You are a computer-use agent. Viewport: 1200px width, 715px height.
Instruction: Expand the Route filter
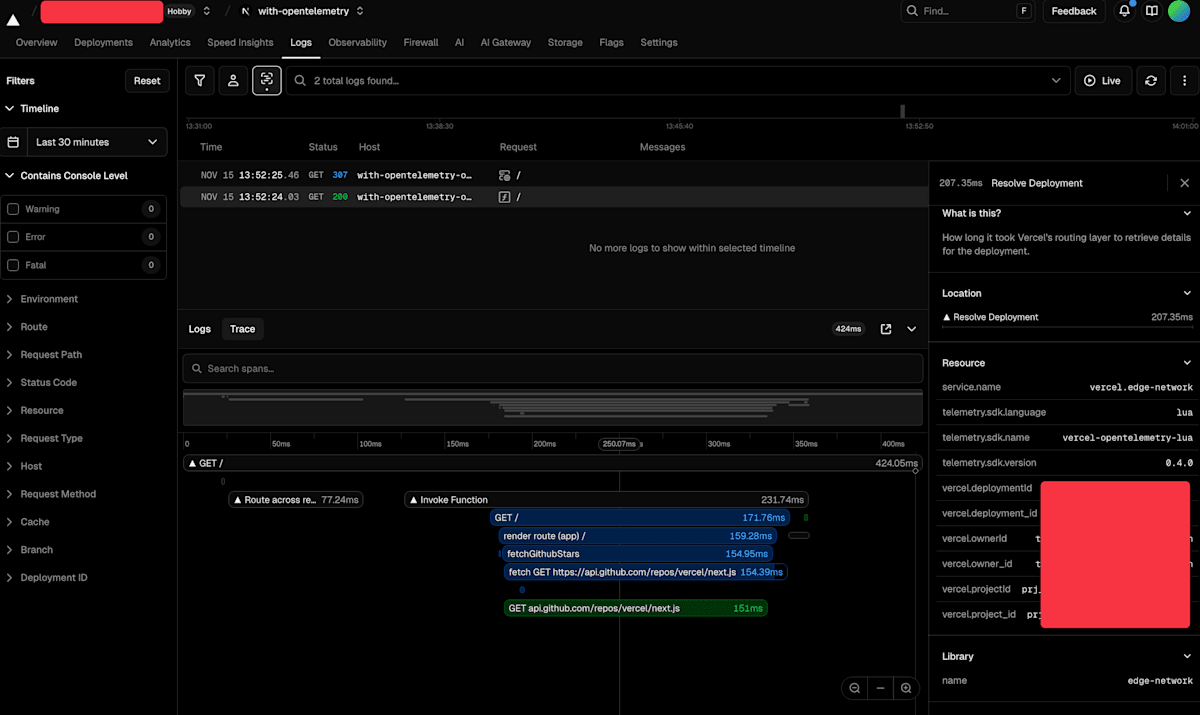coord(26,327)
